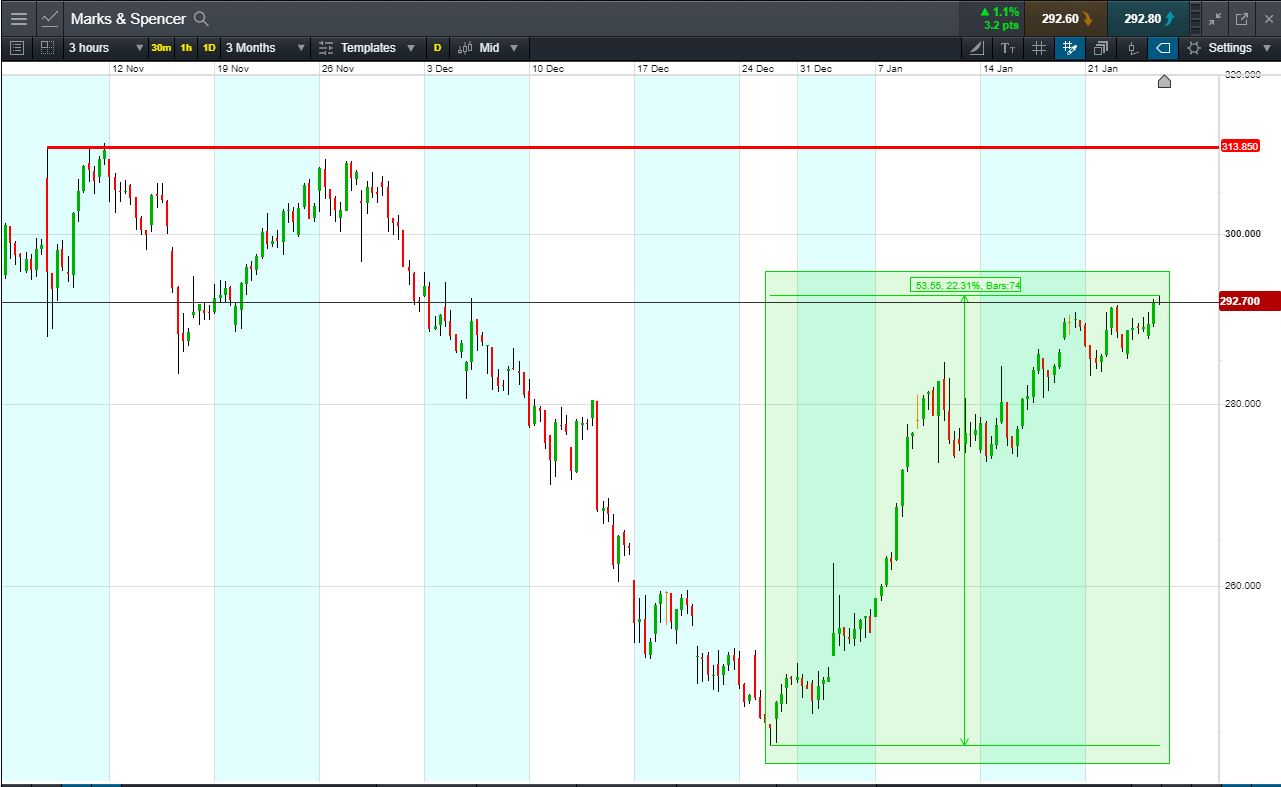Click the grey home marker on price axis
The image size is (1281, 787).
1164,81
